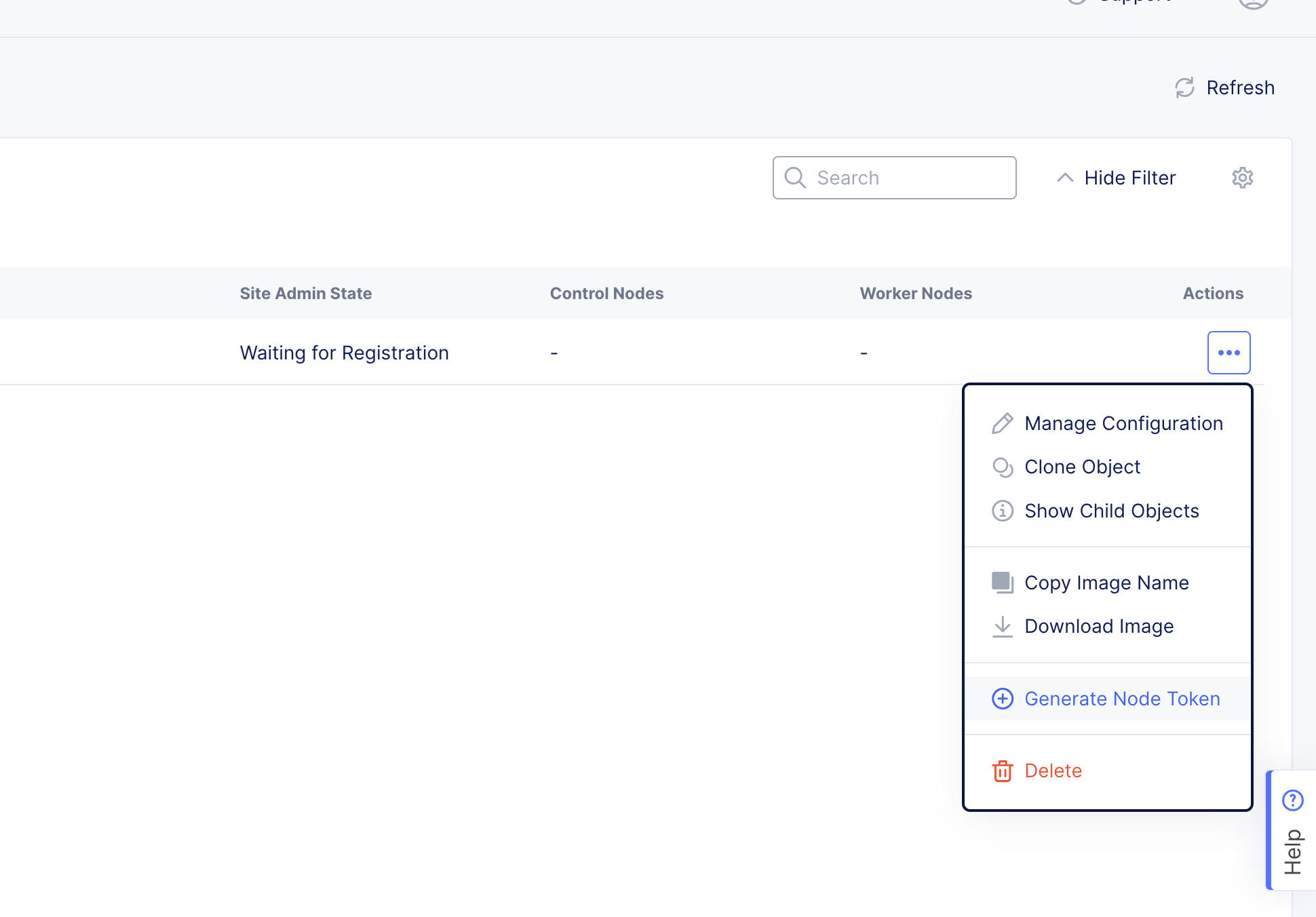This screenshot has height=917, width=1316.
Task: Click the copy icon next to Copy Image Name
Action: pos(1003,583)
